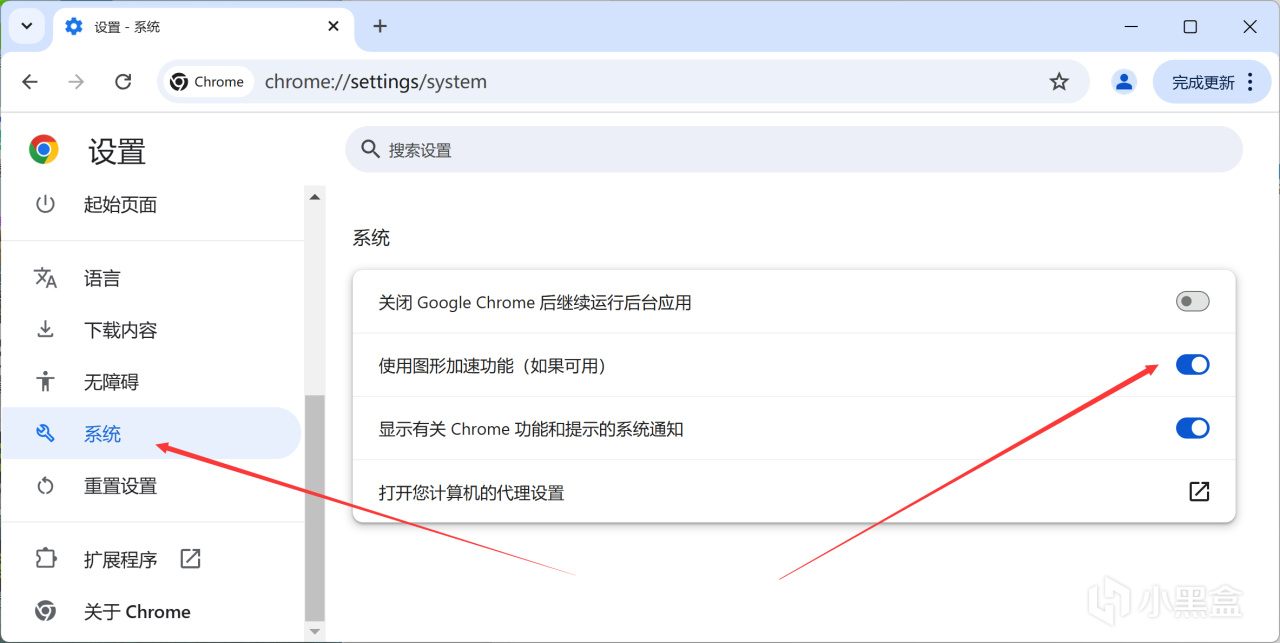1280x643 pixels.
Task: Click the download icon next to 下载内容
Action: coord(45,330)
